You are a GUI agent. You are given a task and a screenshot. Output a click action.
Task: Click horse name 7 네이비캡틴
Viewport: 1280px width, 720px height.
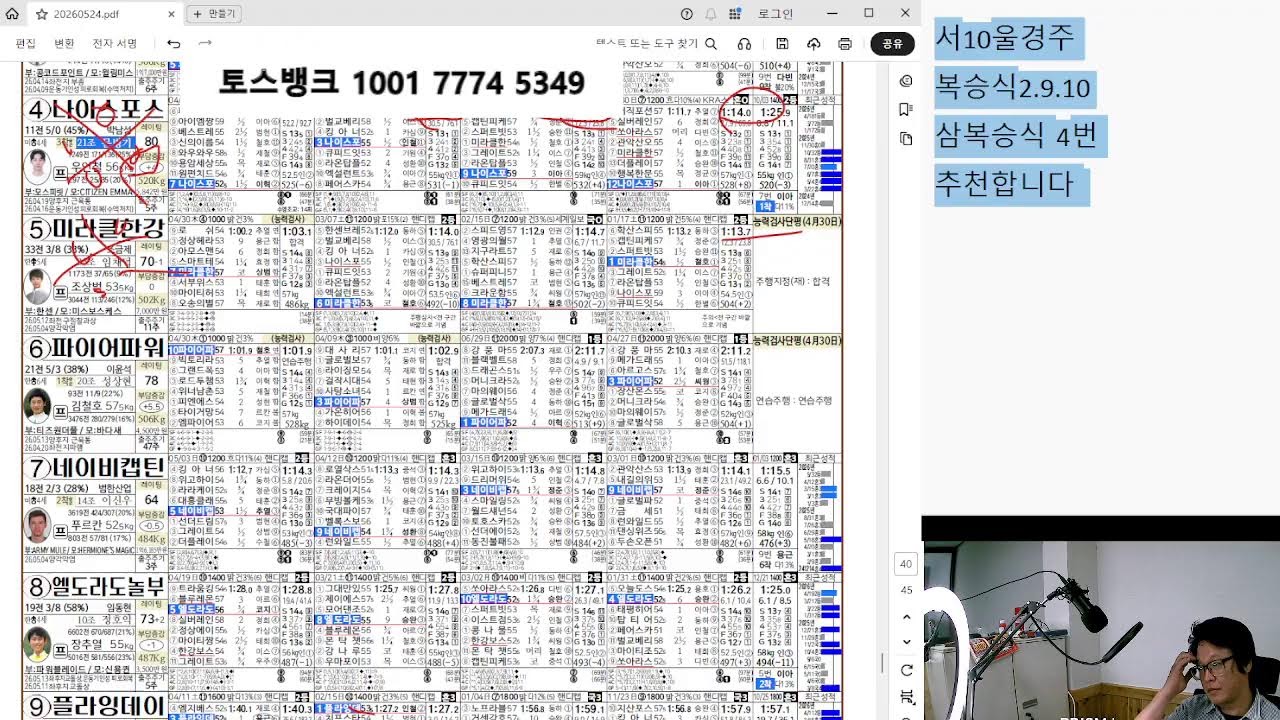pos(95,468)
